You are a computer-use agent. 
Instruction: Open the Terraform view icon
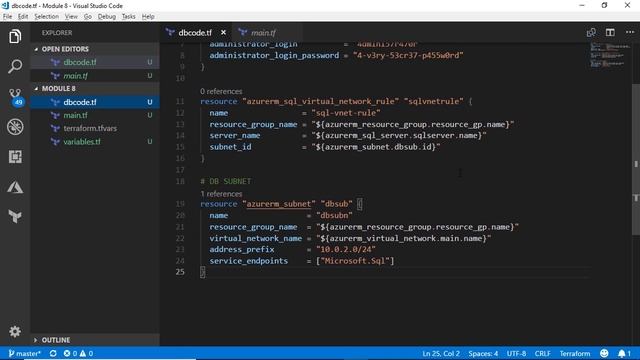pyautogui.click(x=15, y=216)
